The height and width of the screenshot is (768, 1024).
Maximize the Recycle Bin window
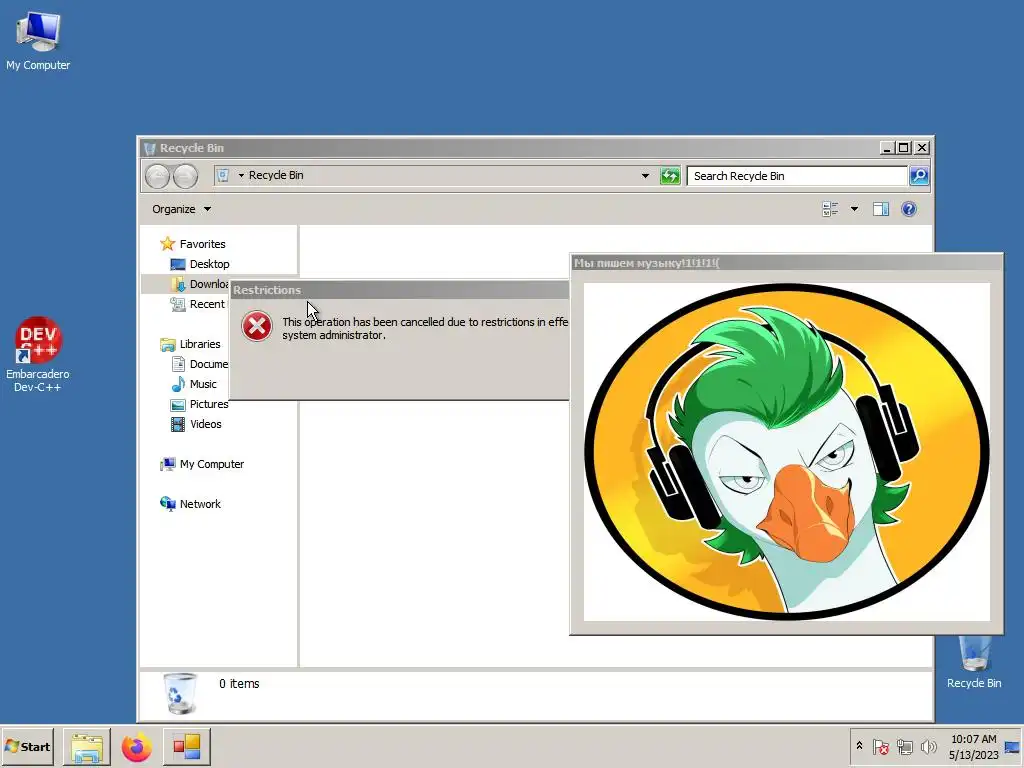pos(903,148)
